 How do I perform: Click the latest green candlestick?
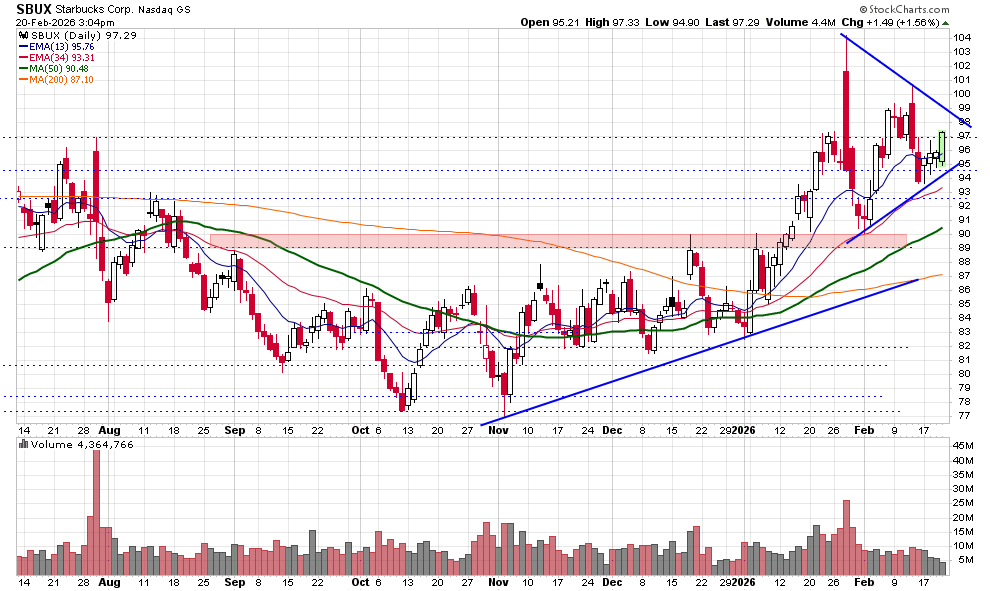pyautogui.click(x=941, y=147)
